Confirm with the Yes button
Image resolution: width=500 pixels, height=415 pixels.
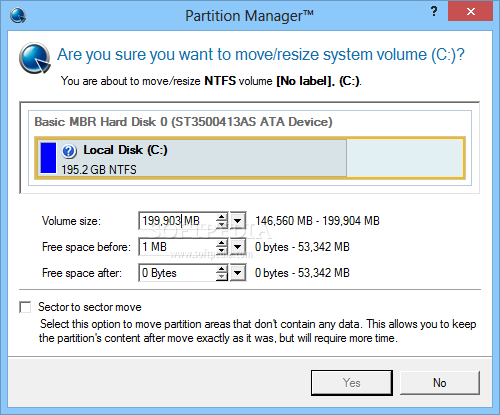pos(352,383)
